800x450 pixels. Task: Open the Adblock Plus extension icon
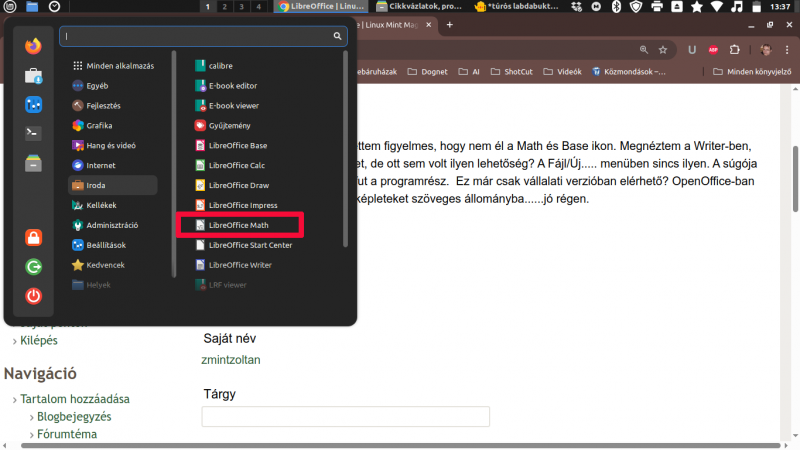pos(713,49)
